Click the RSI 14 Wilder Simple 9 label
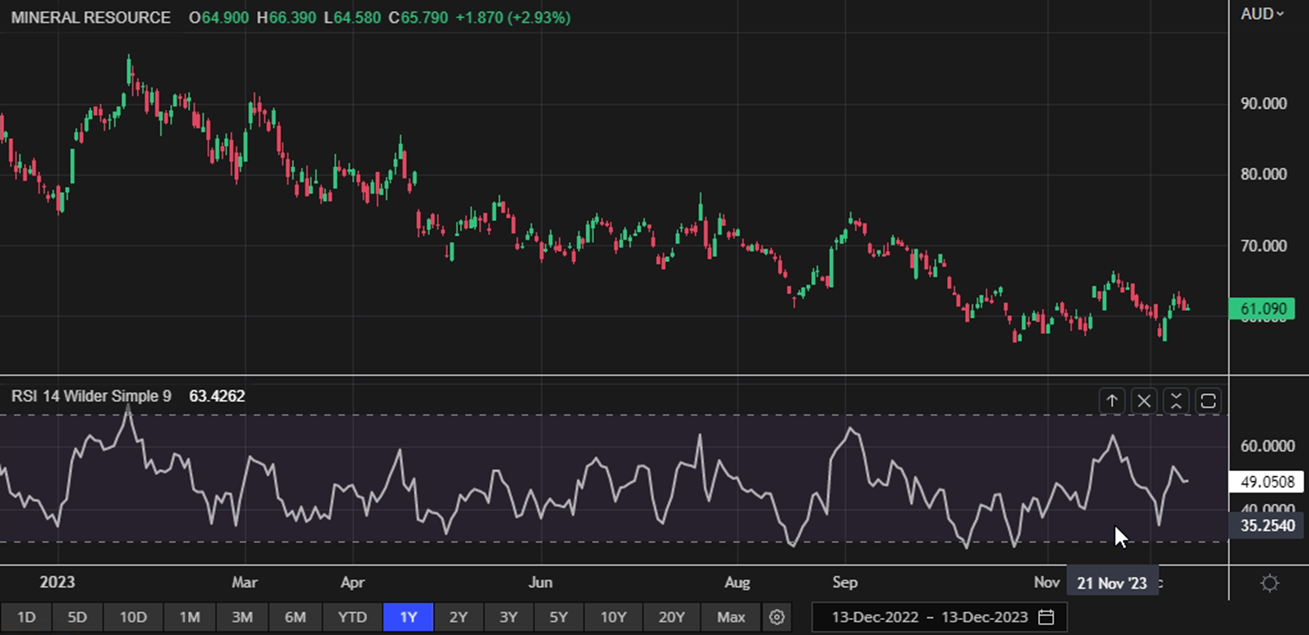1309x635 pixels. coord(91,397)
